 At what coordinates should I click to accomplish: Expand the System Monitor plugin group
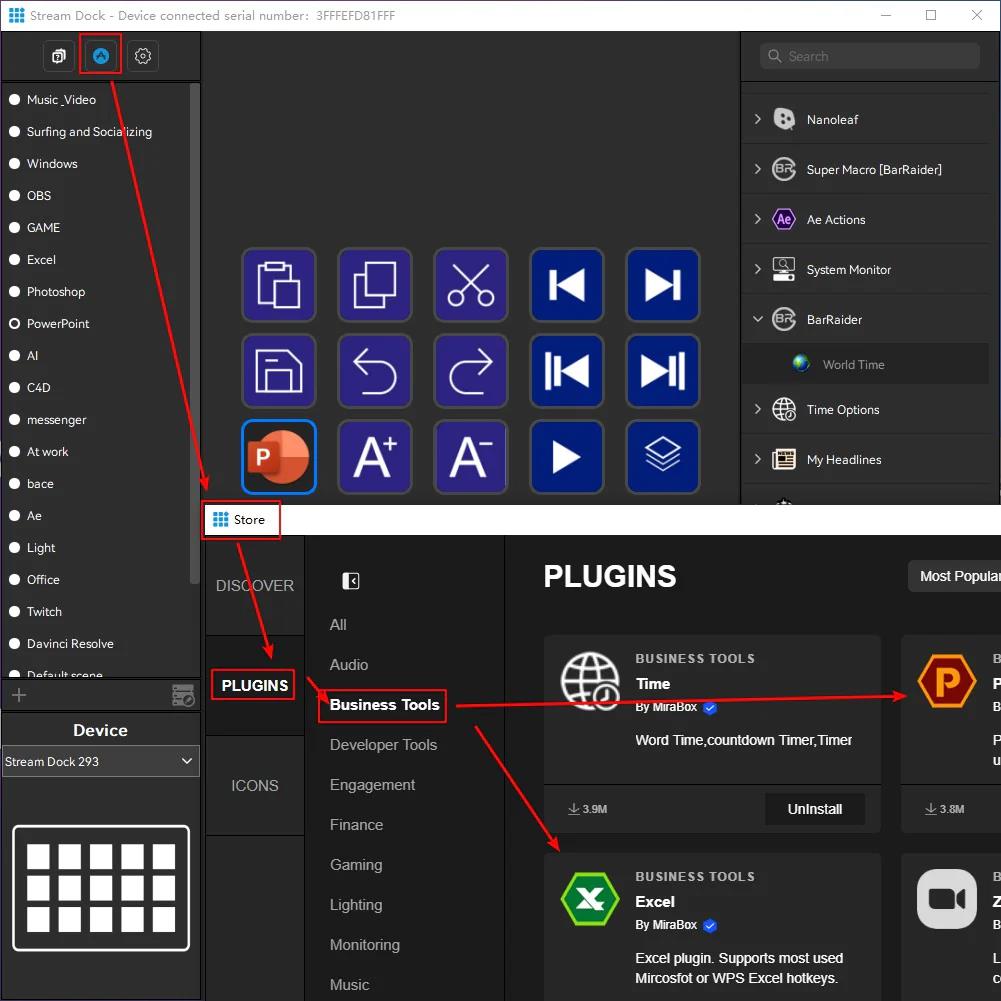point(757,269)
